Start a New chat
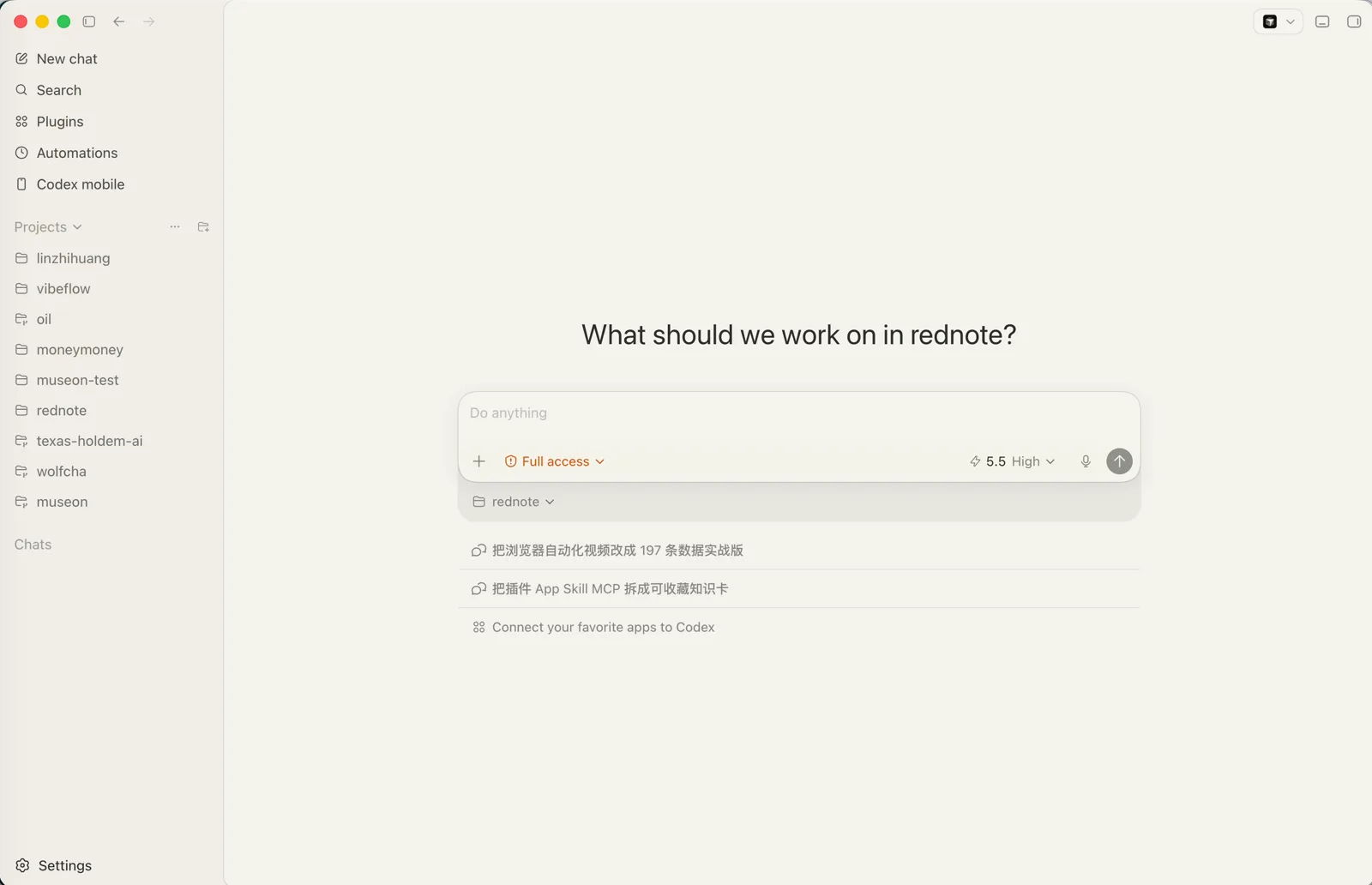This screenshot has height=885, width=1372. tap(110, 58)
